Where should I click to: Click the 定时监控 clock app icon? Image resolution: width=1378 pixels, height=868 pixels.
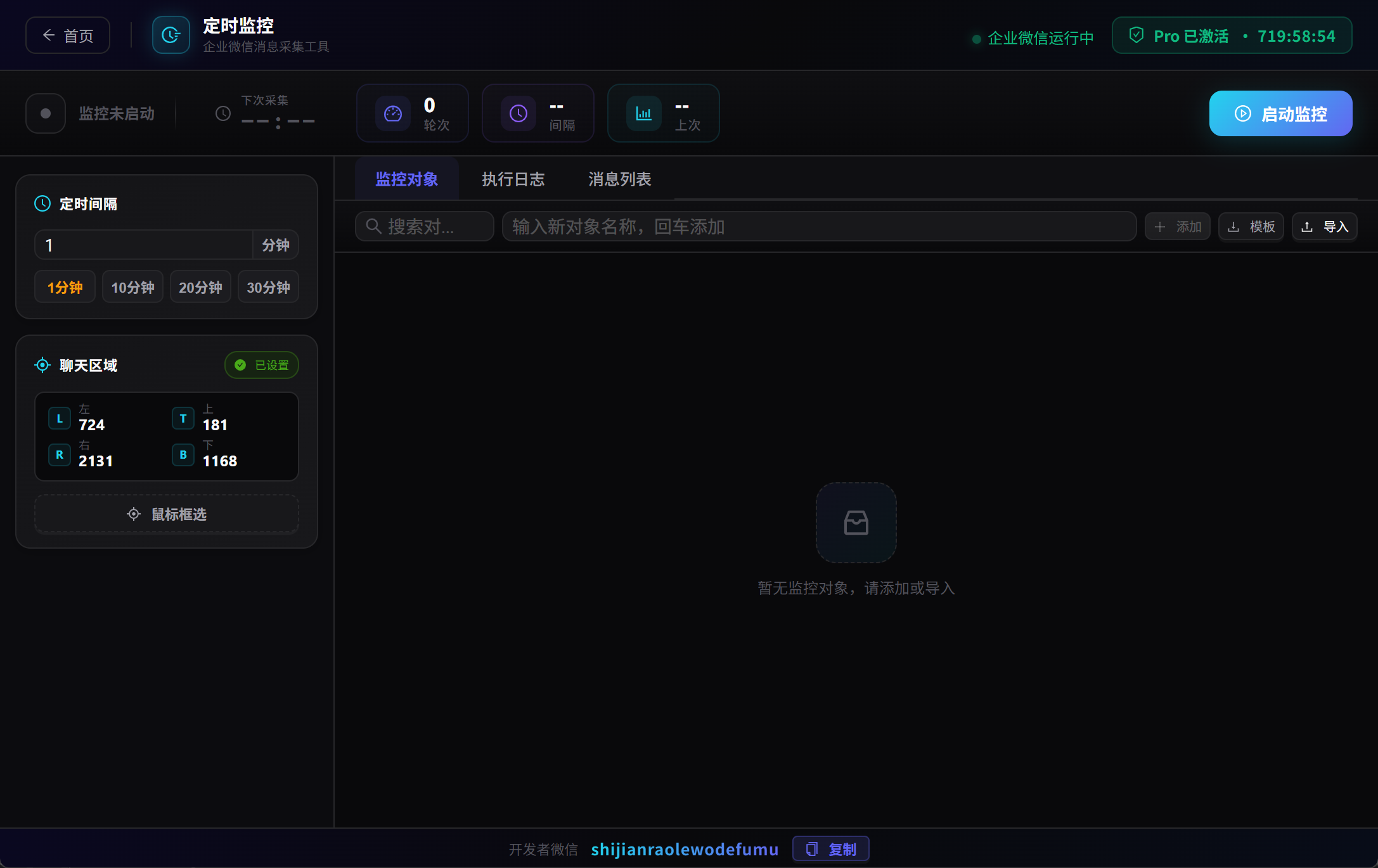(x=171, y=35)
